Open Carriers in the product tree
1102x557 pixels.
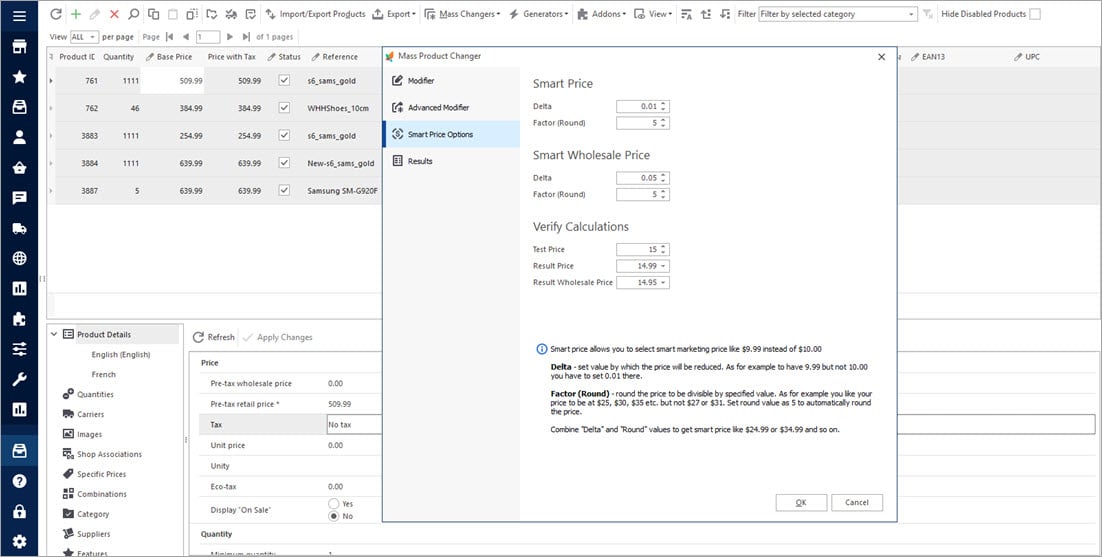click(x=91, y=414)
